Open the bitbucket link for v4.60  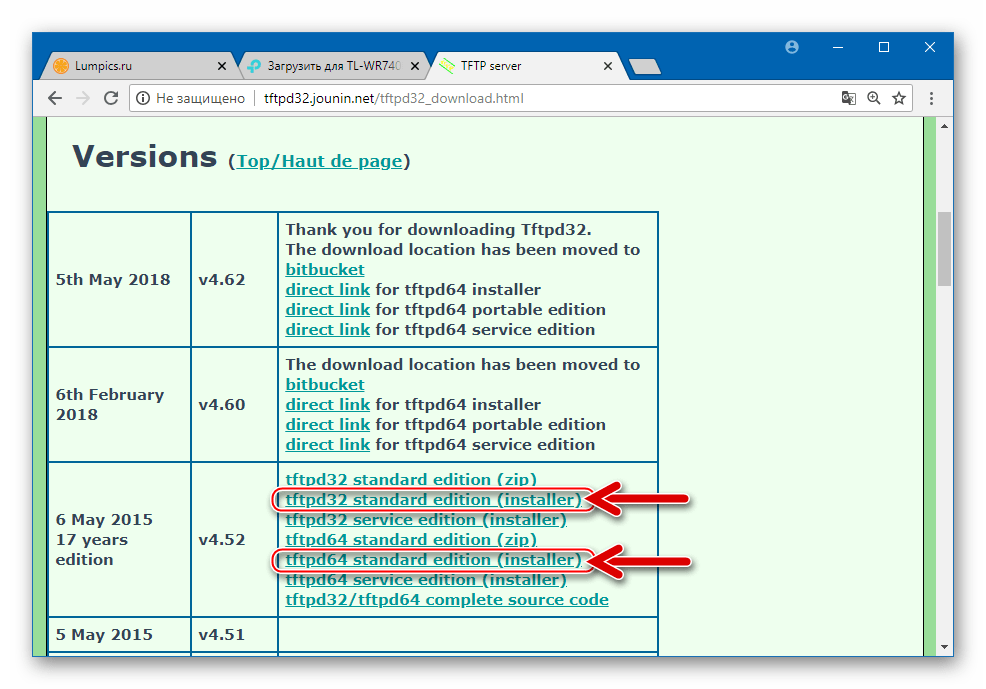[x=324, y=385]
